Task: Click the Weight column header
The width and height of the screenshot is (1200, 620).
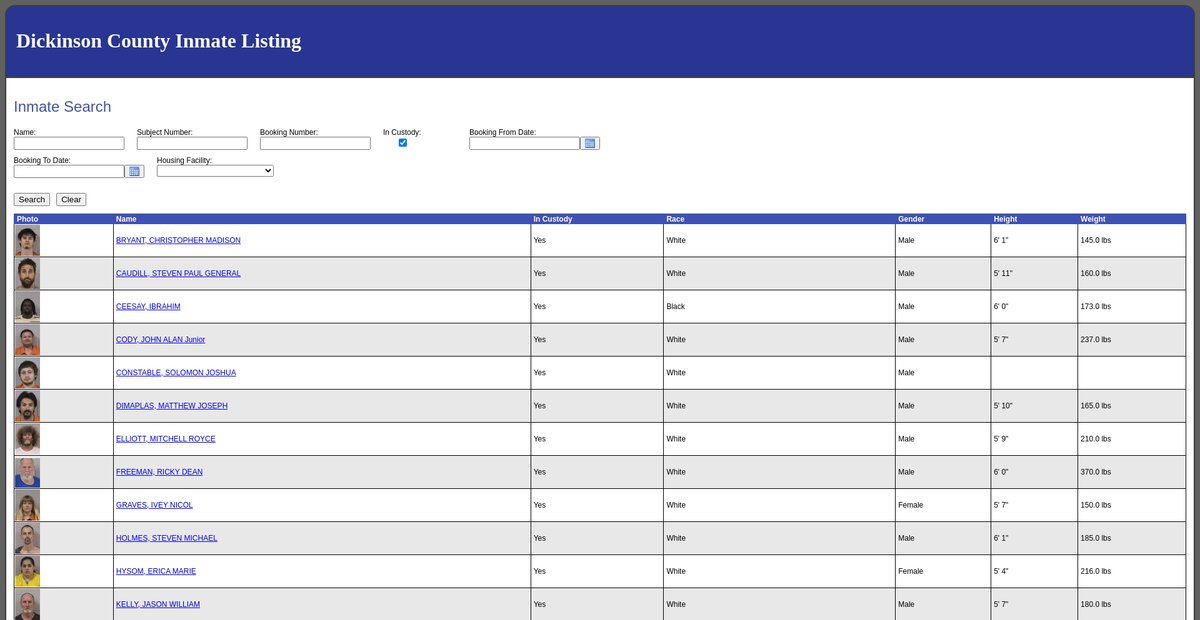Action: tap(1092, 219)
